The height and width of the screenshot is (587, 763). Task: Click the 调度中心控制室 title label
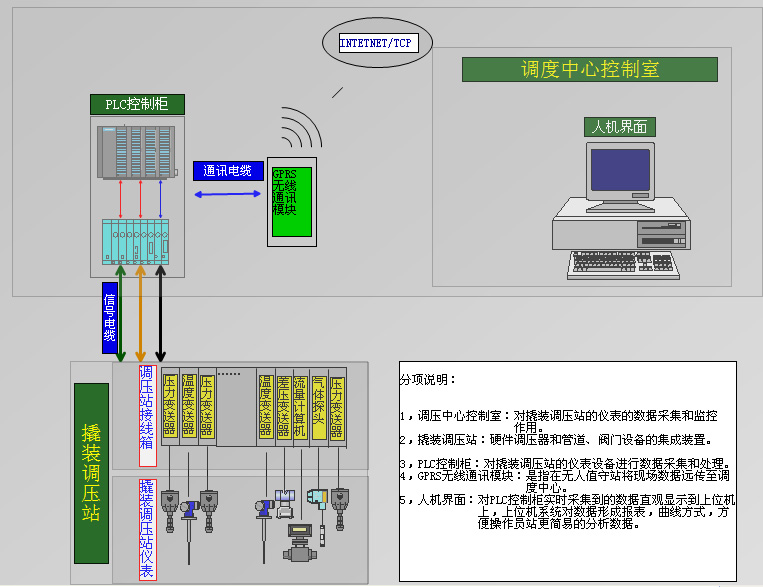click(590, 69)
